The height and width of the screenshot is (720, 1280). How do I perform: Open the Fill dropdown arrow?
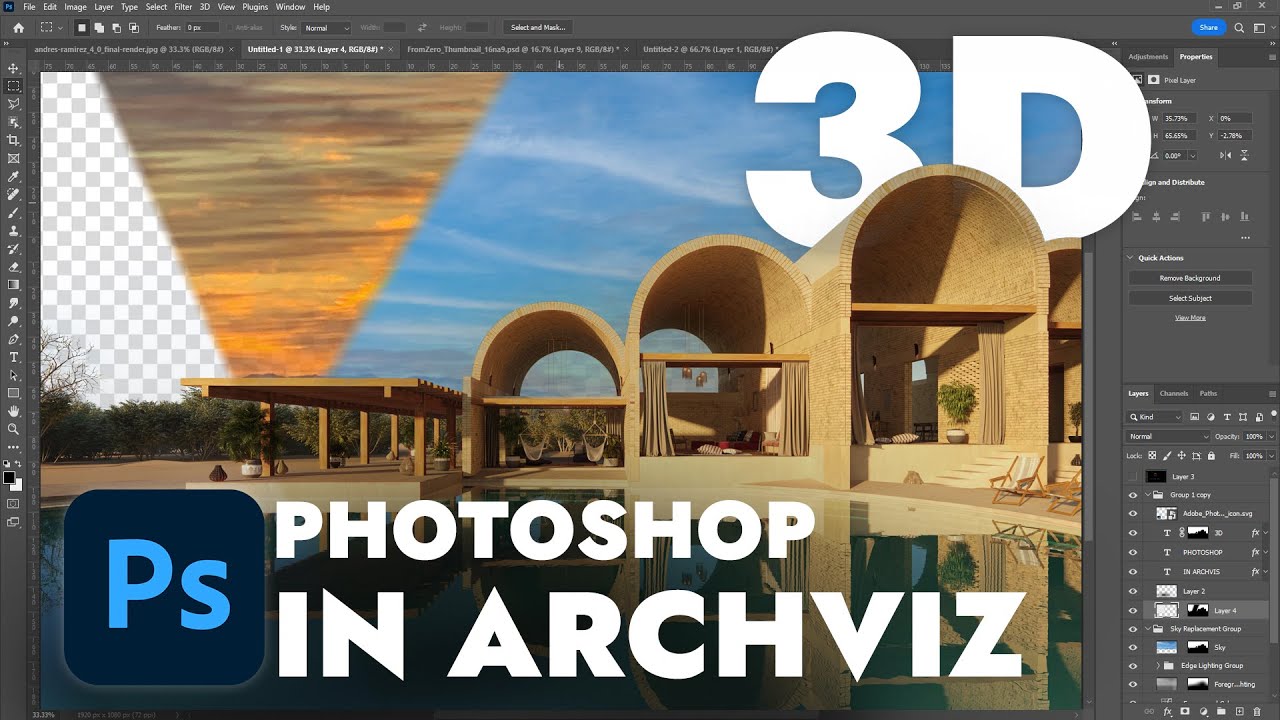click(x=1271, y=455)
